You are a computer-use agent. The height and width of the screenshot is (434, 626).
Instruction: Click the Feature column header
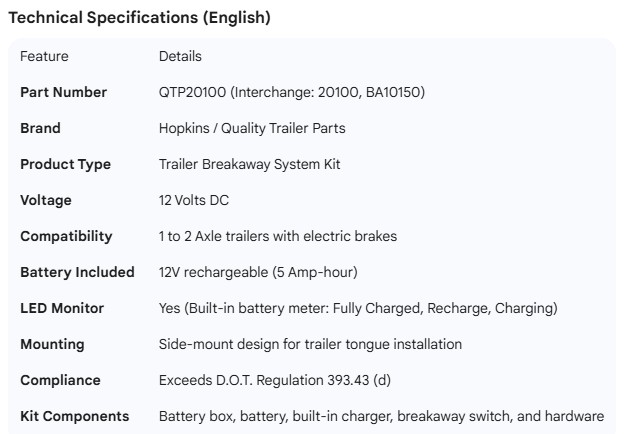pos(44,56)
